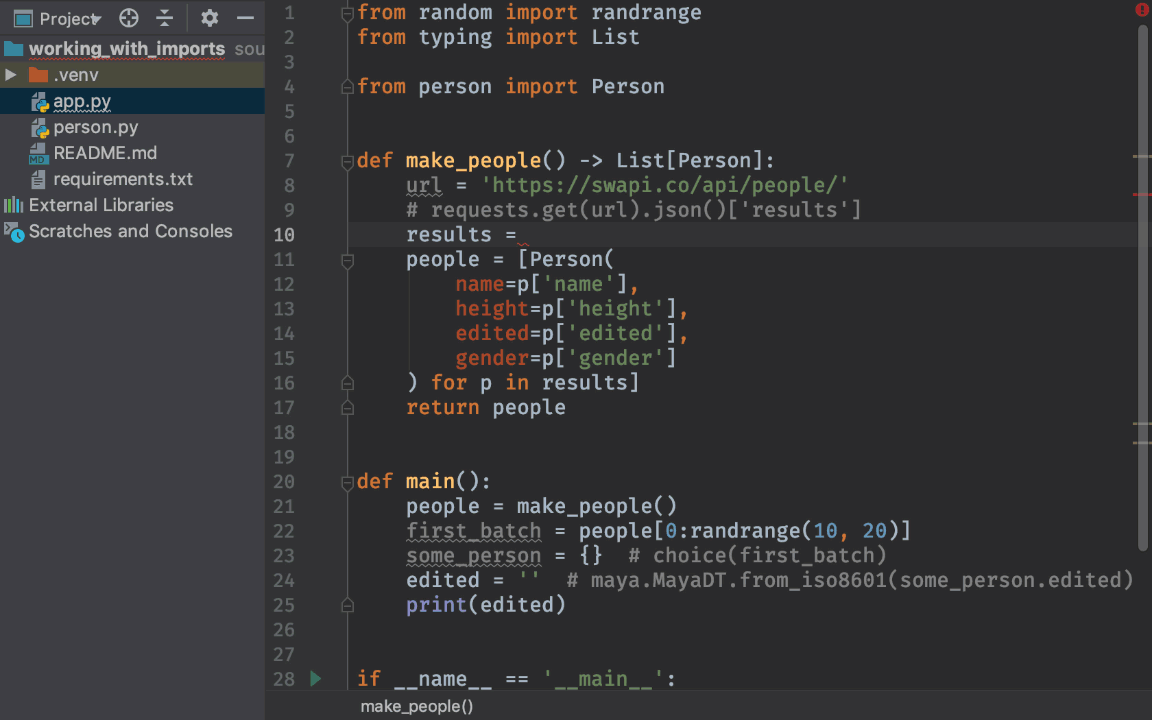Select Scratches and Consoles node
1152x720 pixels.
point(130,231)
